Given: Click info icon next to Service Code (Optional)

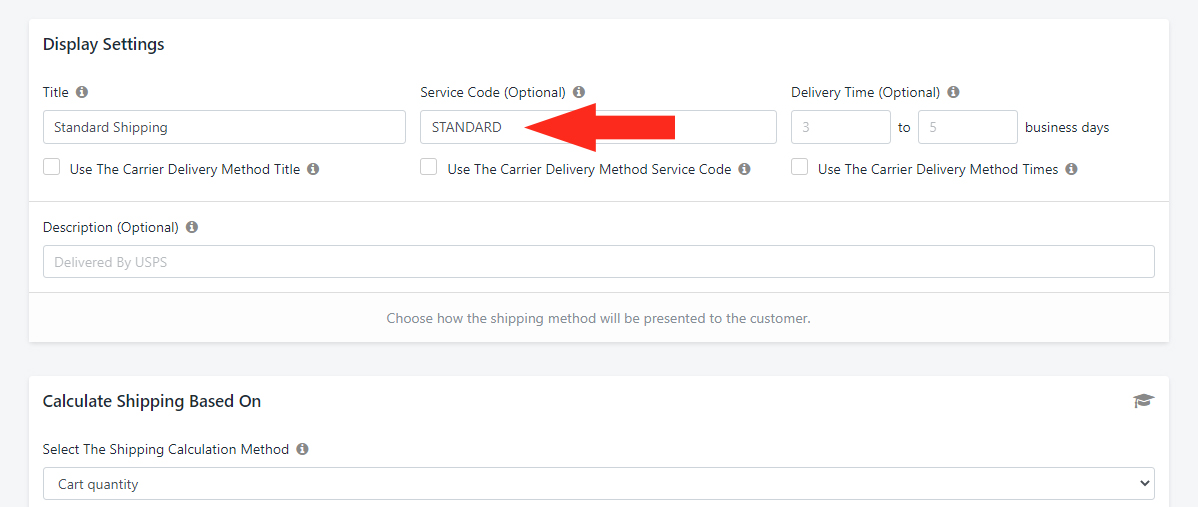Looking at the screenshot, I should pos(579,92).
